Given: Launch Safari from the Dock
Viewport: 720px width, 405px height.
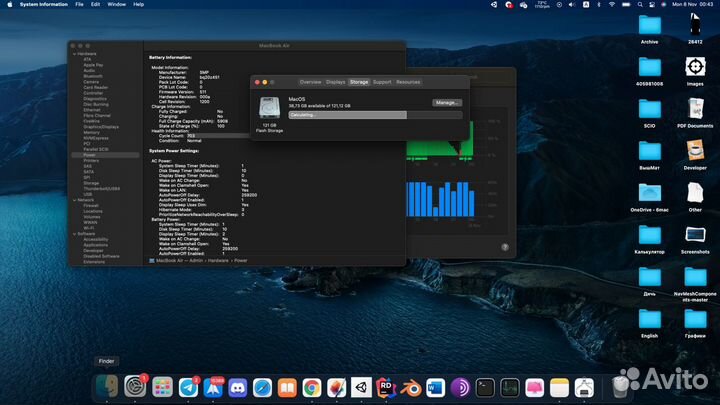Looking at the screenshot, I should click(262, 388).
